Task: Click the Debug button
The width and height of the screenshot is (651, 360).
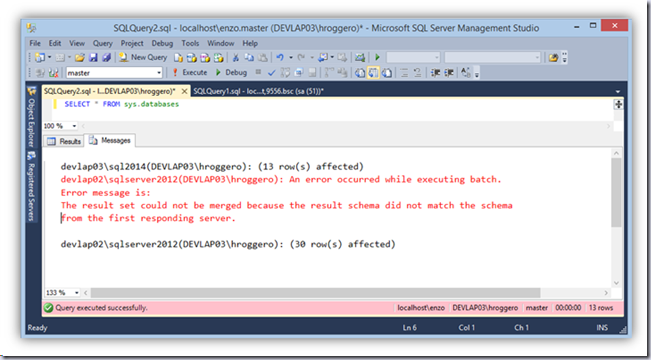Action: pos(231,72)
